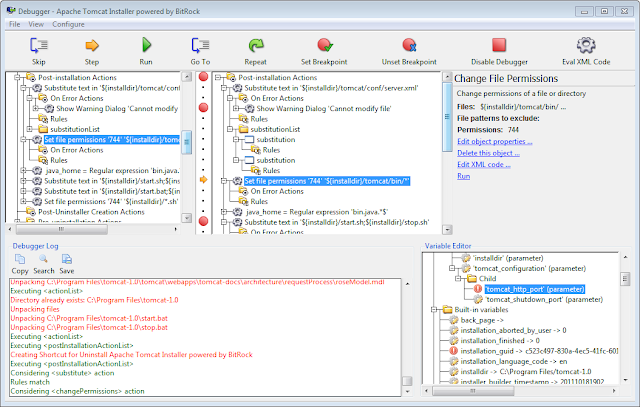The height and width of the screenshot is (407, 640).
Task: Select Post-Uninstaller Creation Actions row
Action: (x=91, y=212)
